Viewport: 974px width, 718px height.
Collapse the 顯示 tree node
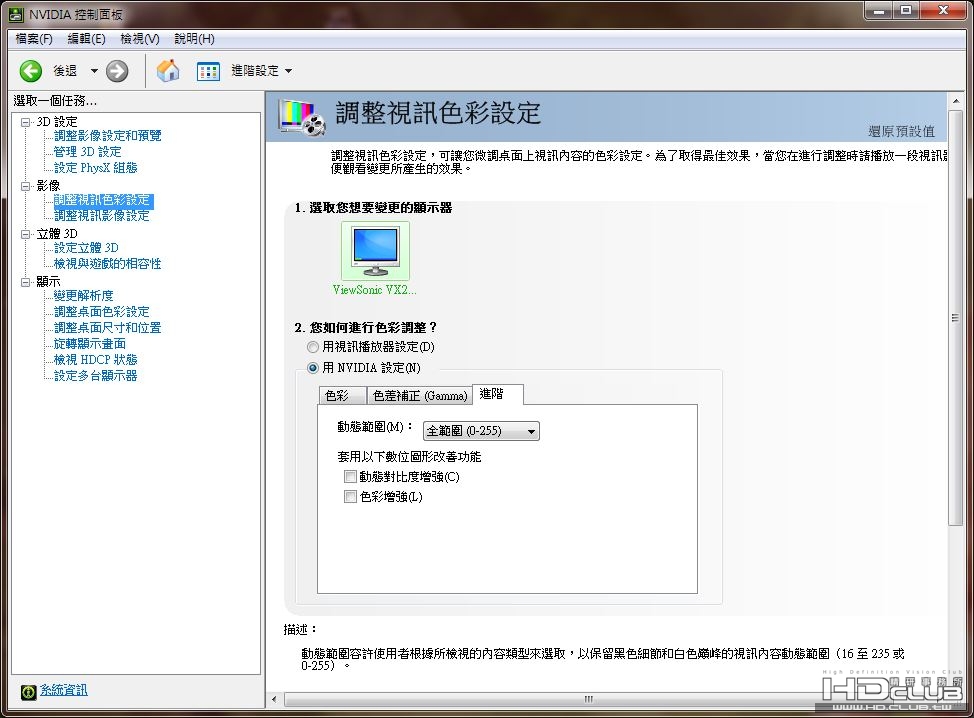25,282
